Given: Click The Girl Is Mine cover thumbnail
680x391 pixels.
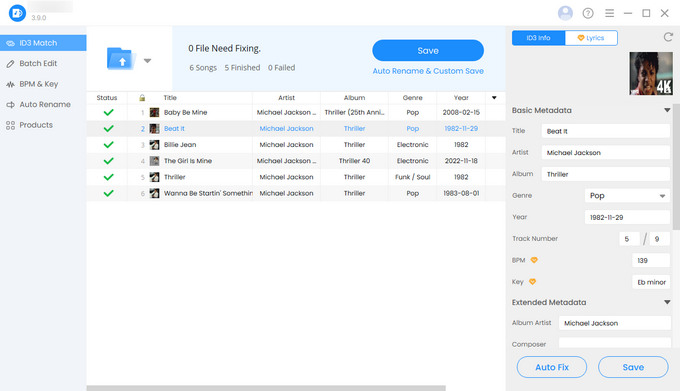Looking at the screenshot, I should tap(154, 161).
